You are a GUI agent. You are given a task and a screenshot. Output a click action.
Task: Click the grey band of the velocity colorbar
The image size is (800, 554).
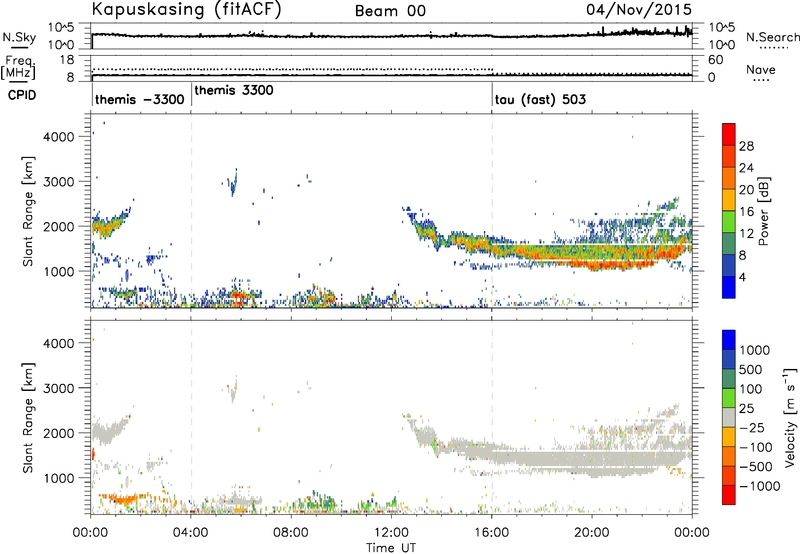[729, 417]
